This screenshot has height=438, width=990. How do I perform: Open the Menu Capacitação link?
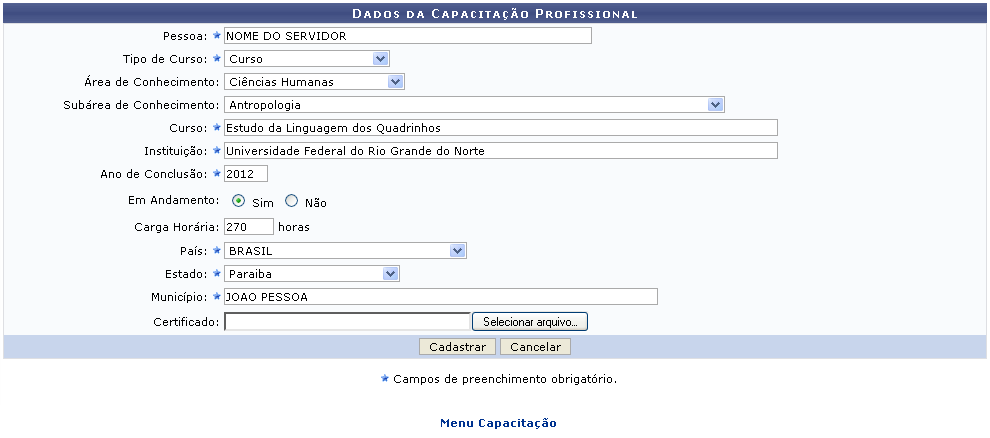pos(498,424)
